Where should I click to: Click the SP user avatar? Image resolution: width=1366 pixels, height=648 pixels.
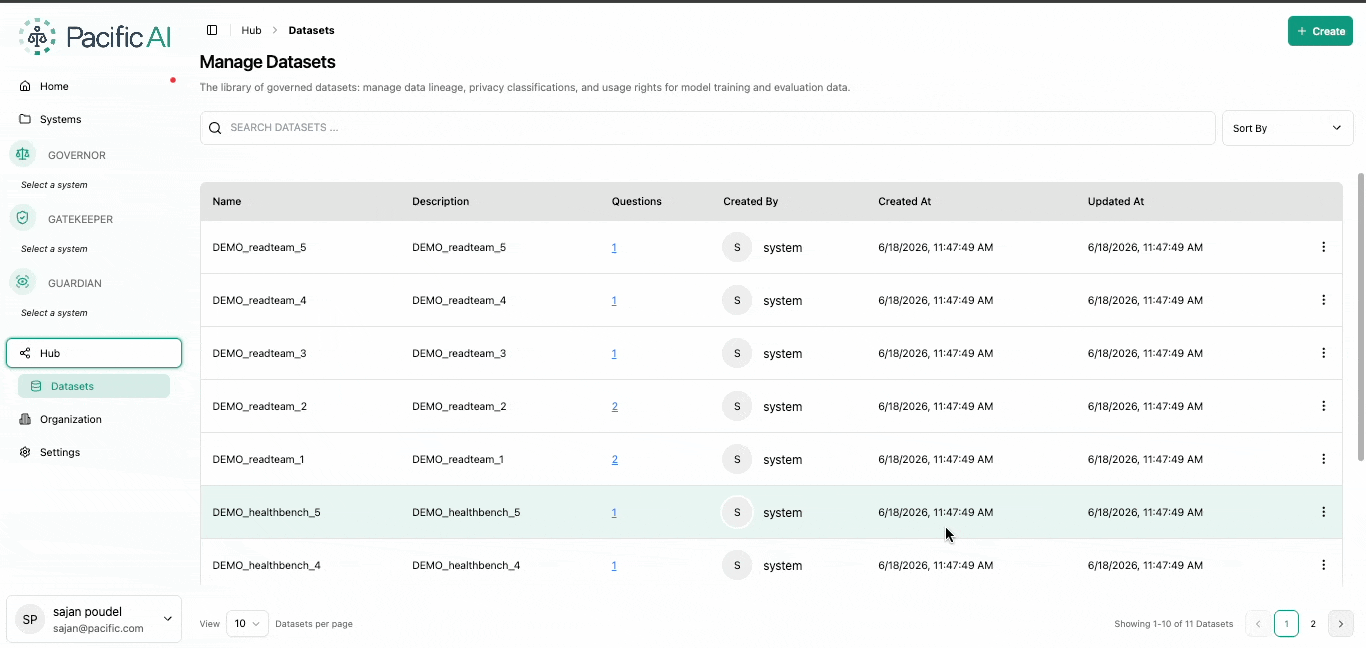[30, 620]
